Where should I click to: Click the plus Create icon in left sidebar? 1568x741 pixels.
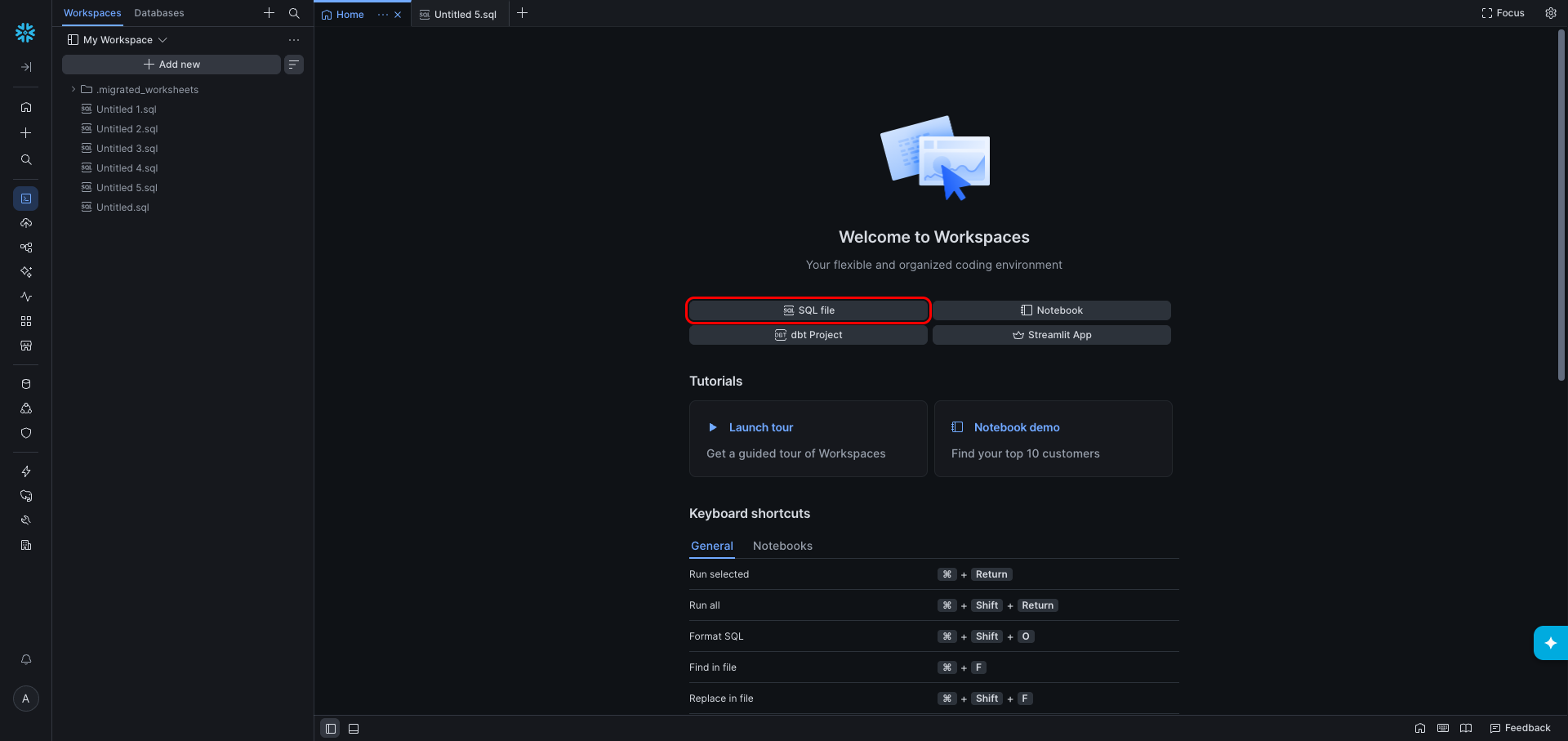(26, 133)
